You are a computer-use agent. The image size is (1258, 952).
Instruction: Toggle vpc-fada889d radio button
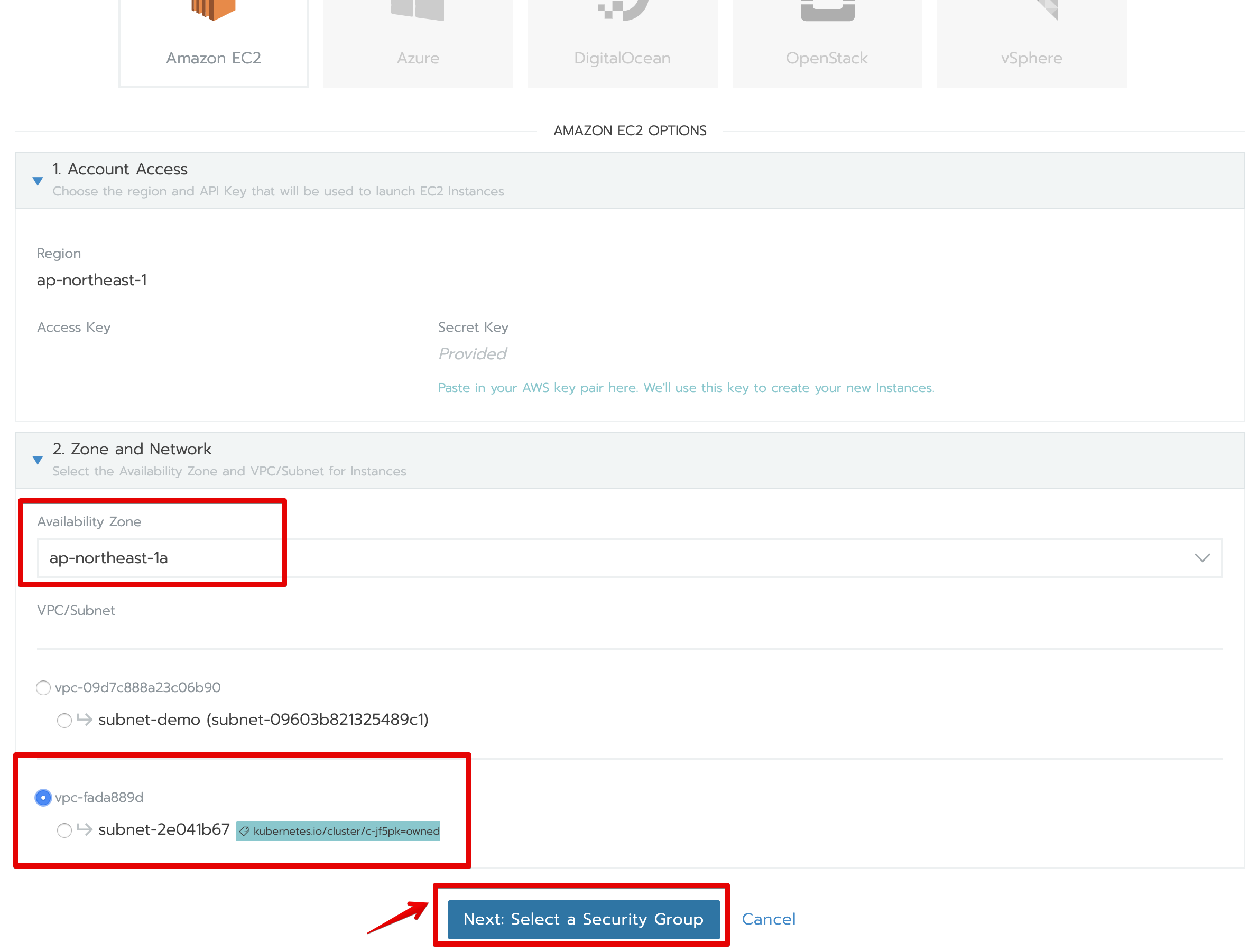[43, 797]
